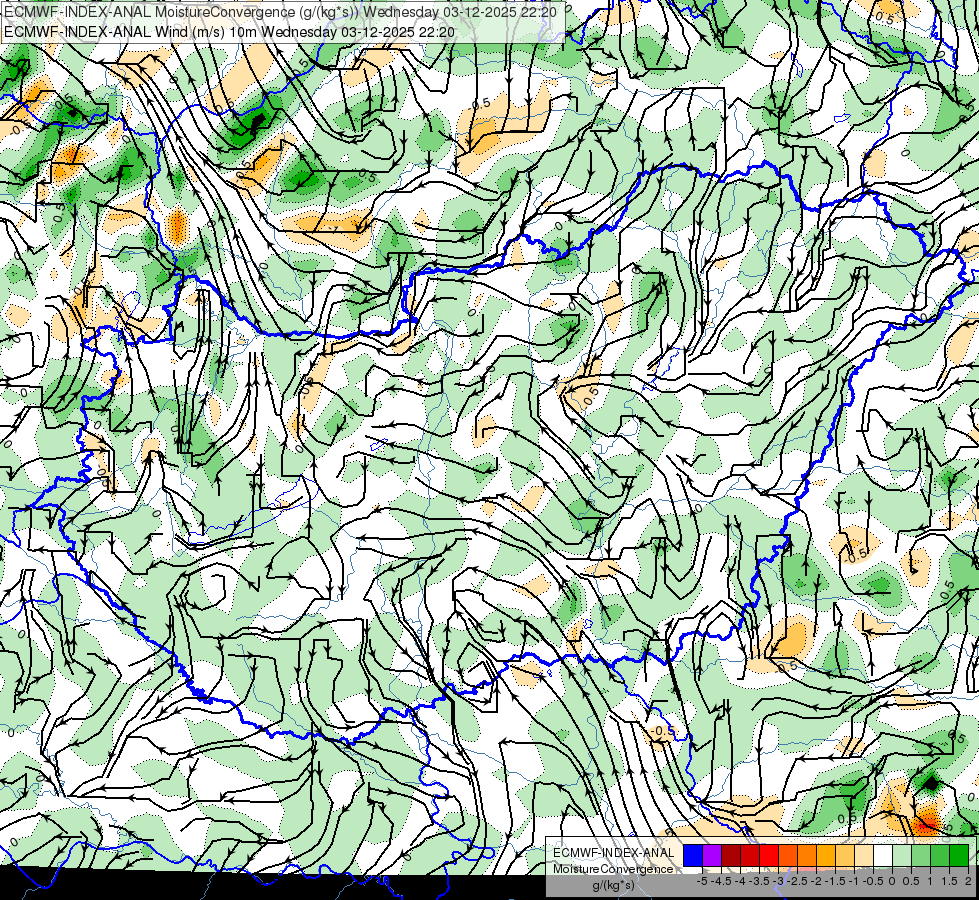Select the legend swatch between -4.5 and -4
This screenshot has width=979, height=900.
(x=731, y=855)
